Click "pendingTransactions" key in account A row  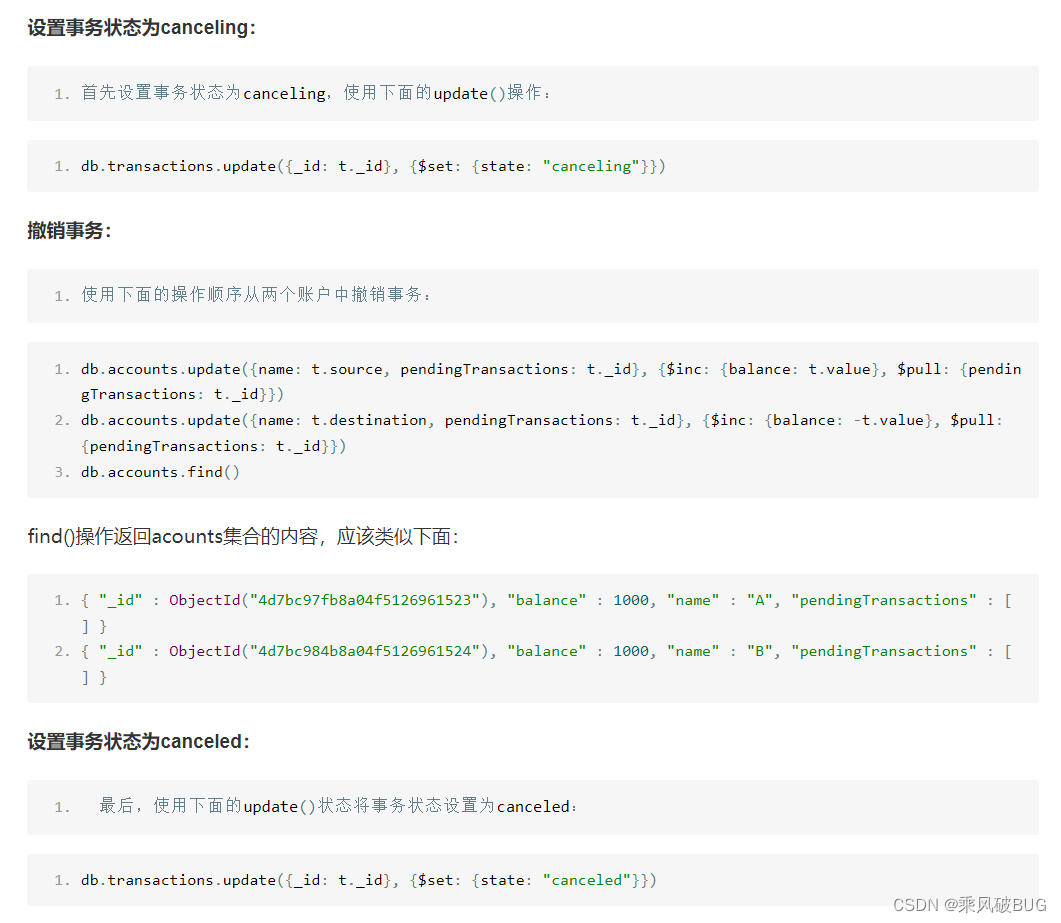click(x=884, y=600)
